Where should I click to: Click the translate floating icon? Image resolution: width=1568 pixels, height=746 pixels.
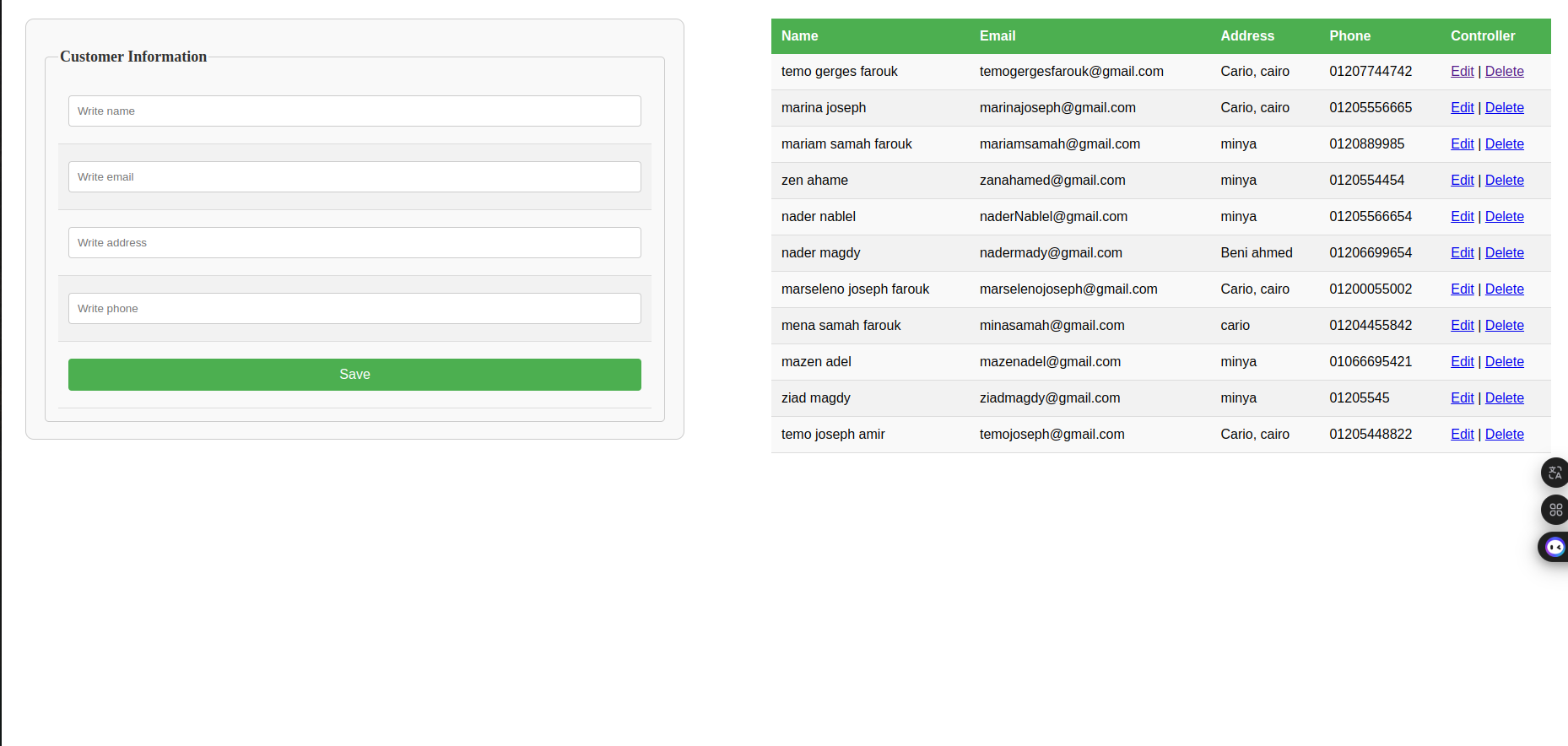(x=1554, y=473)
